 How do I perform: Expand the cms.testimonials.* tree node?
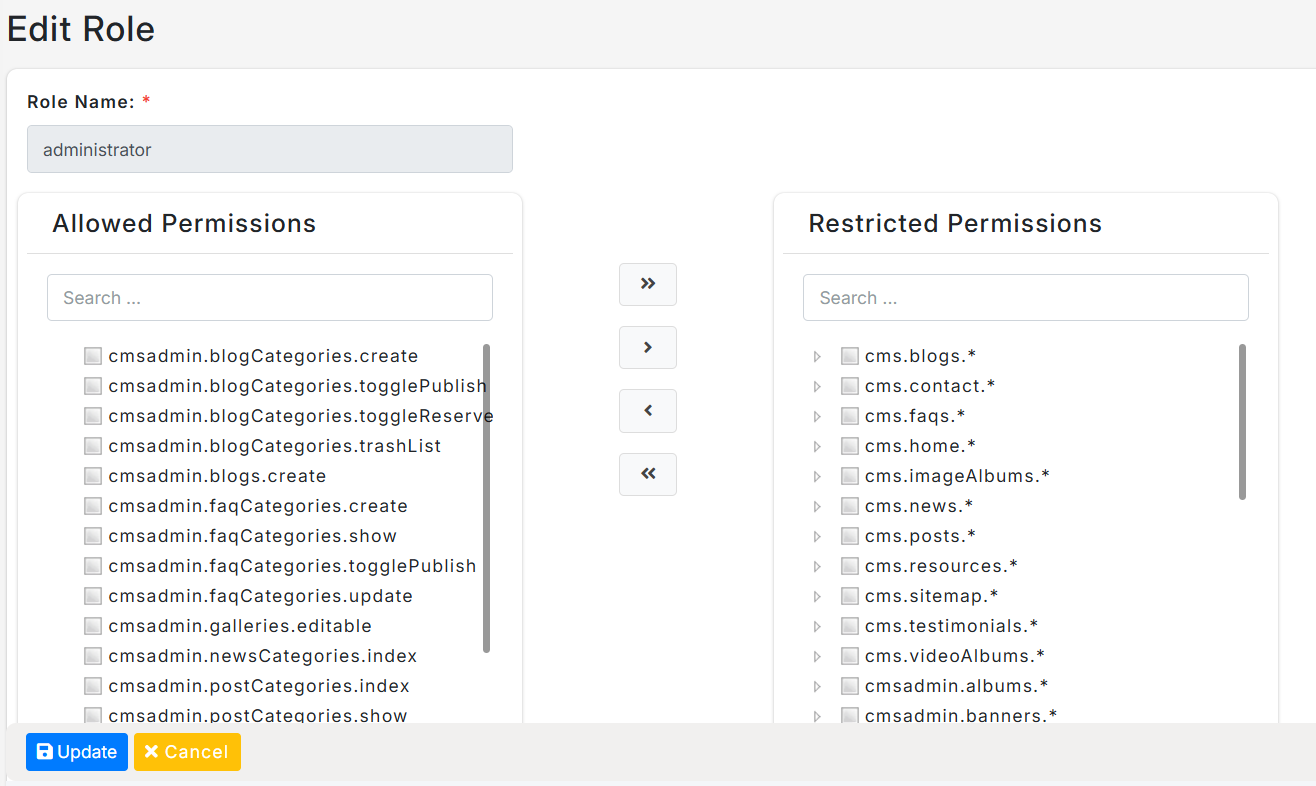pos(817,626)
